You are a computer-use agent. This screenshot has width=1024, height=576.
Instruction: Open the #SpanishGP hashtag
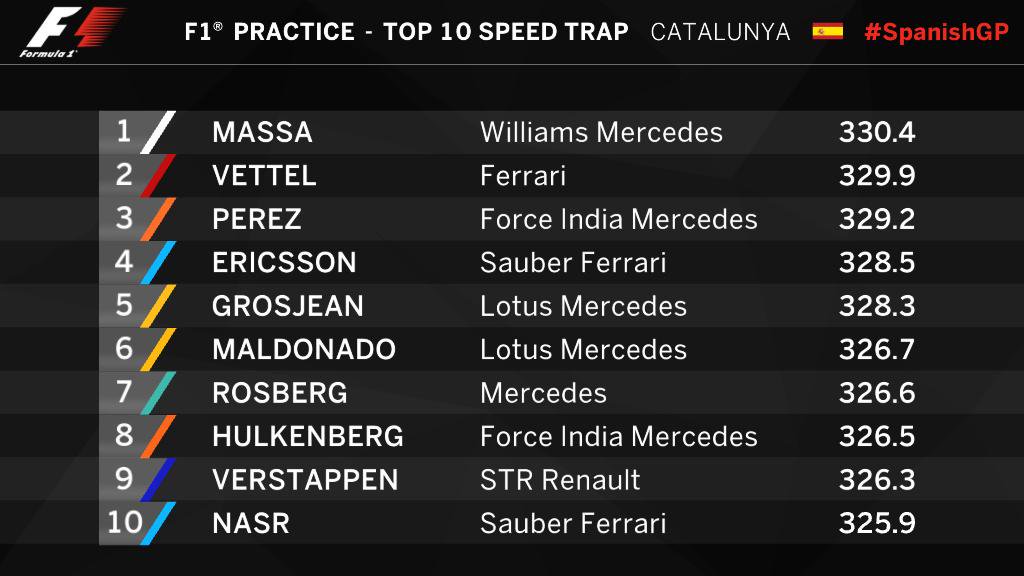pos(936,31)
